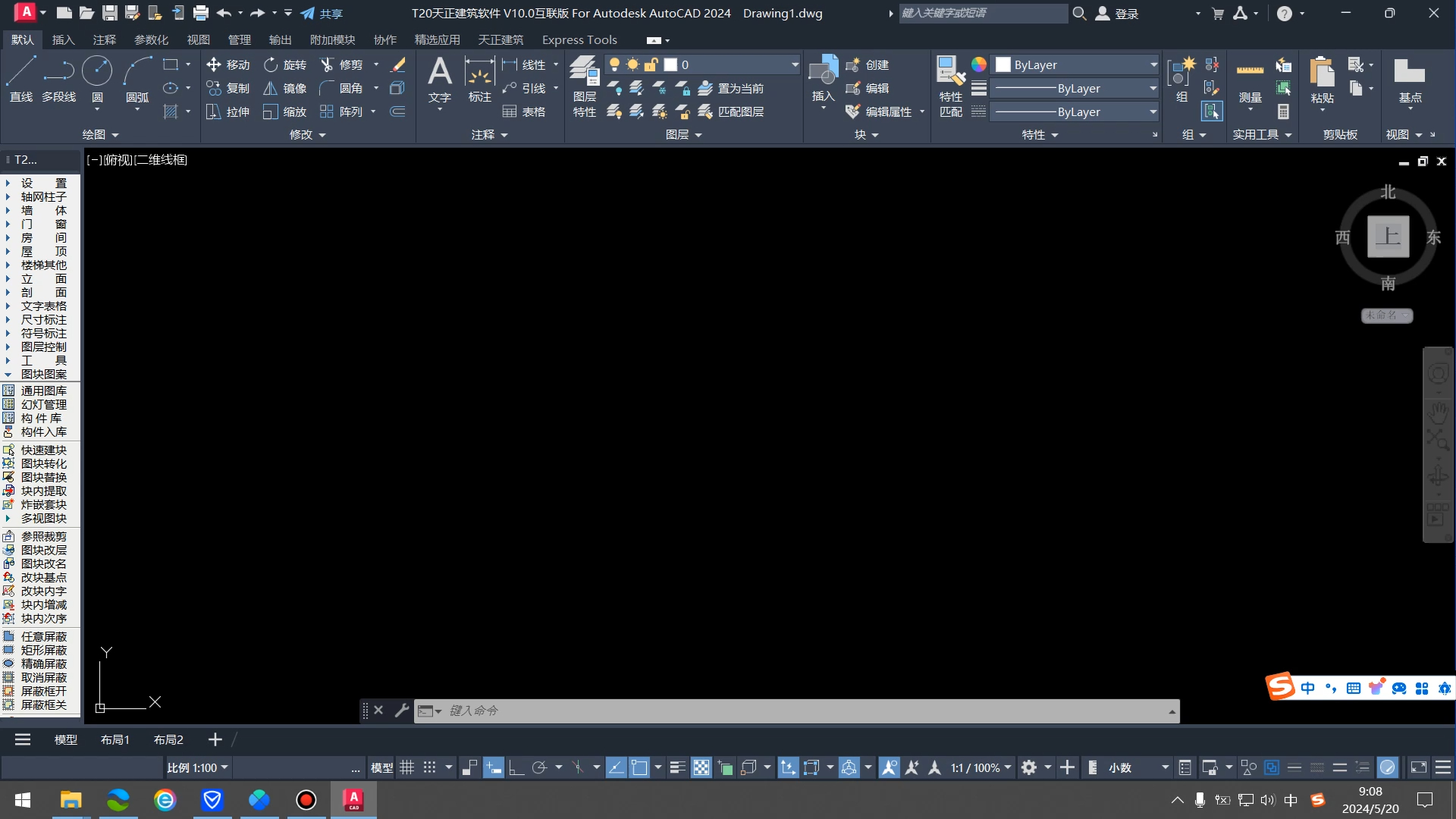Click the 通用图库 sidebar entry
The width and height of the screenshot is (1456, 819).
click(x=43, y=391)
